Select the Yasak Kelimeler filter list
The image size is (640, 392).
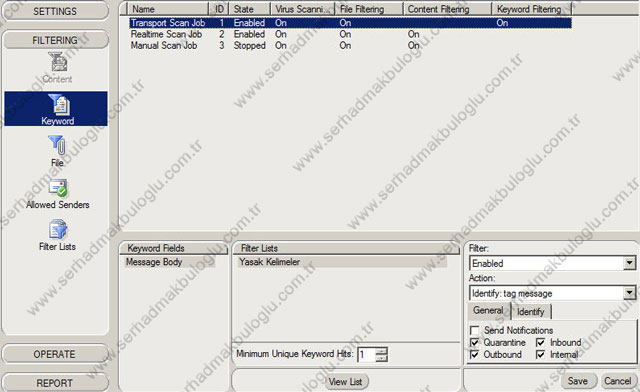[x=342, y=262]
